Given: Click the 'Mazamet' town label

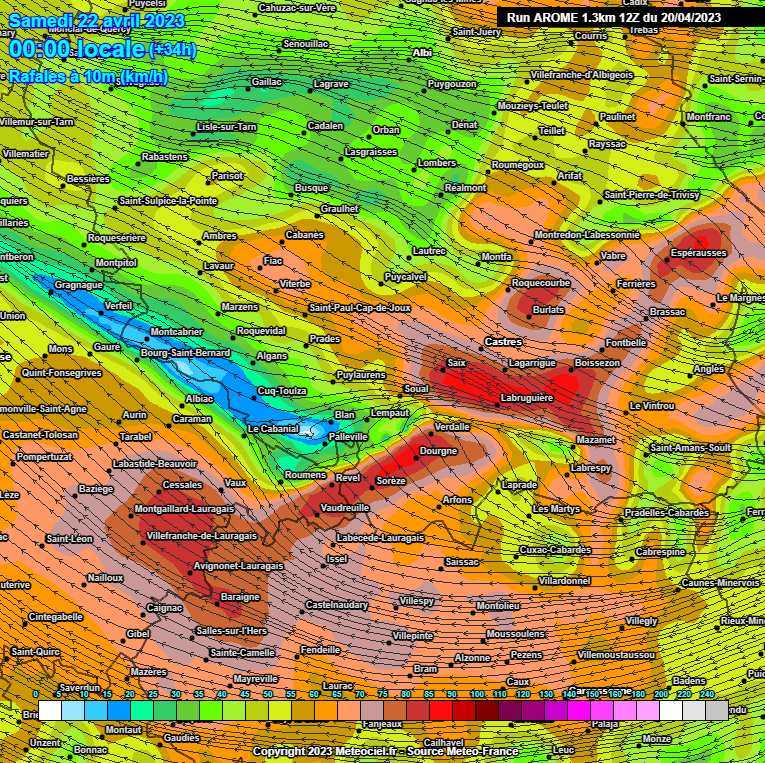Looking at the screenshot, I should (x=596, y=440).
